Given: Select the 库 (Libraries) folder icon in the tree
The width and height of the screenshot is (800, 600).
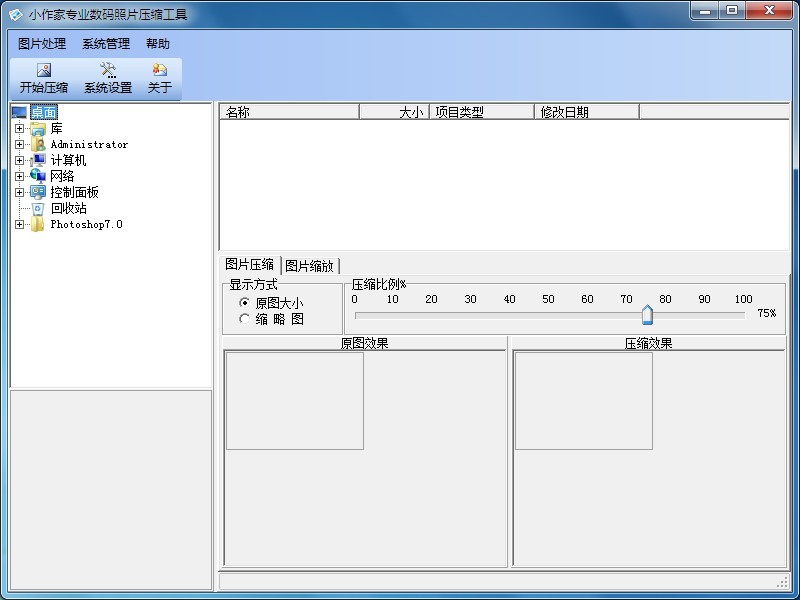Looking at the screenshot, I should (x=38, y=129).
